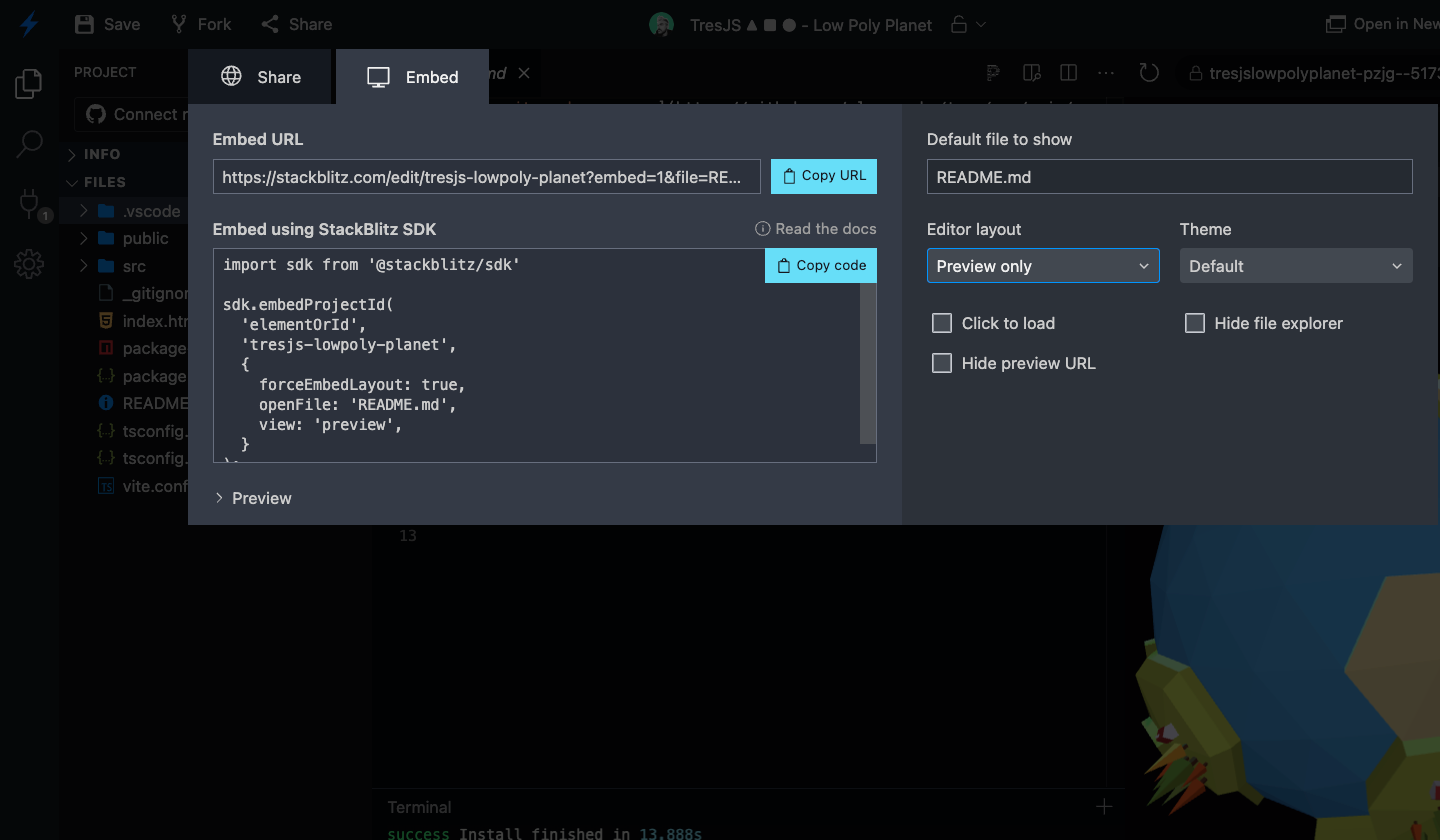The width and height of the screenshot is (1440, 840).
Task: Click the PROJECT panel heading
Action: pyautogui.click(x=105, y=72)
